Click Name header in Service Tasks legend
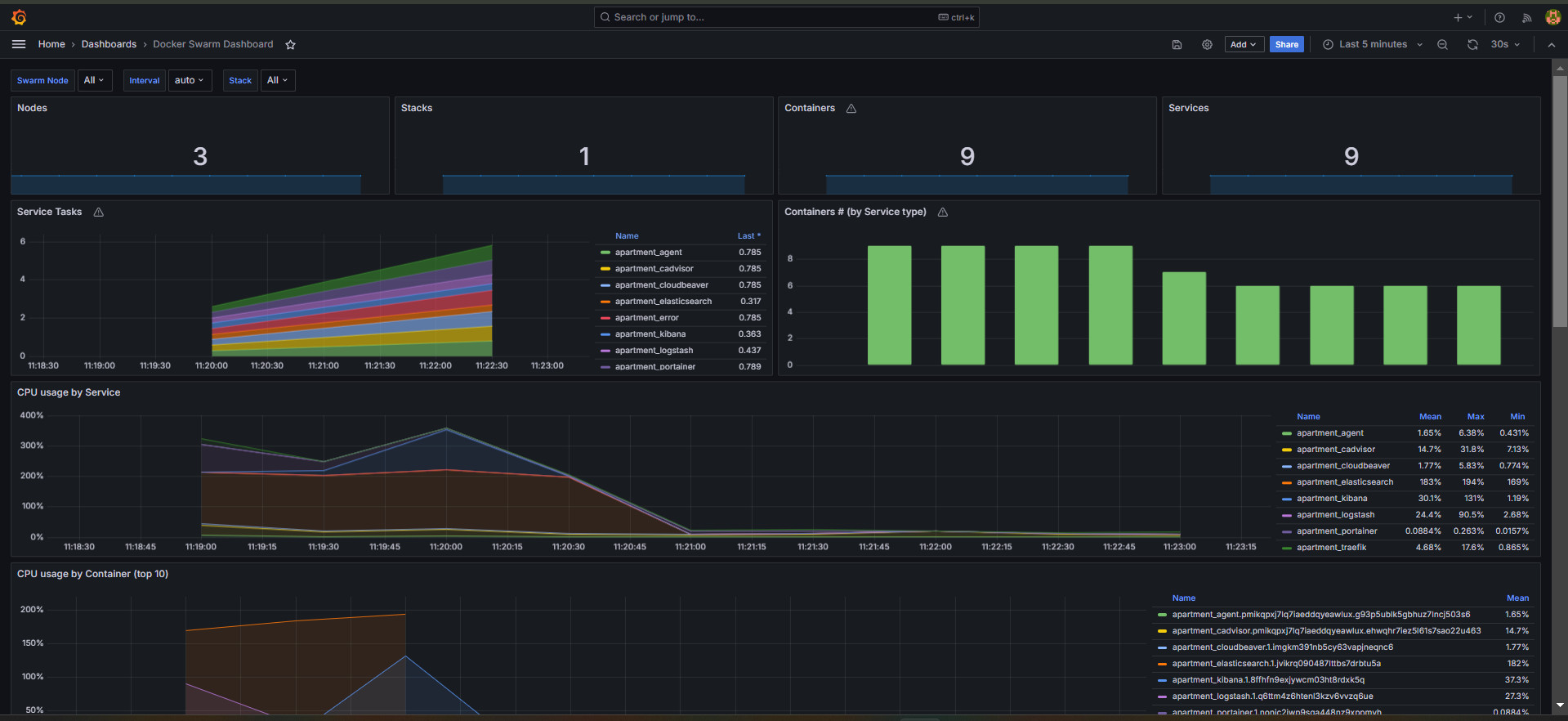Image resolution: width=1568 pixels, height=721 pixels. tap(627, 236)
